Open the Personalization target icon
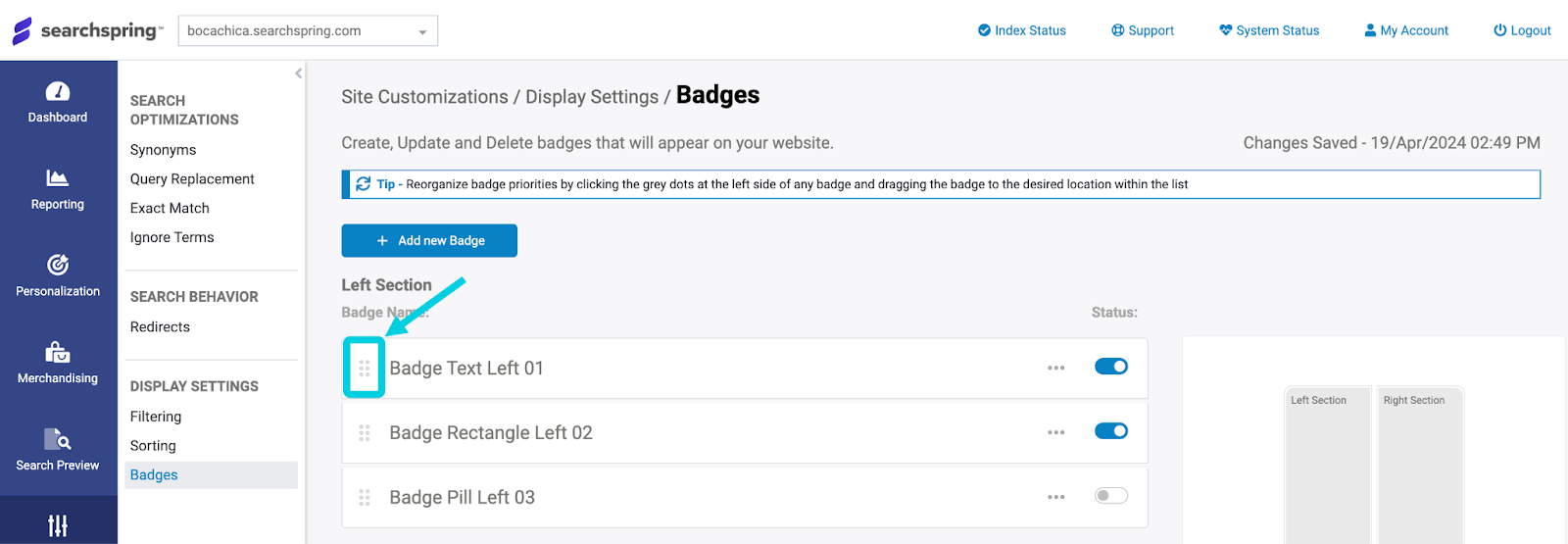This screenshot has width=1568, height=544. click(x=58, y=265)
